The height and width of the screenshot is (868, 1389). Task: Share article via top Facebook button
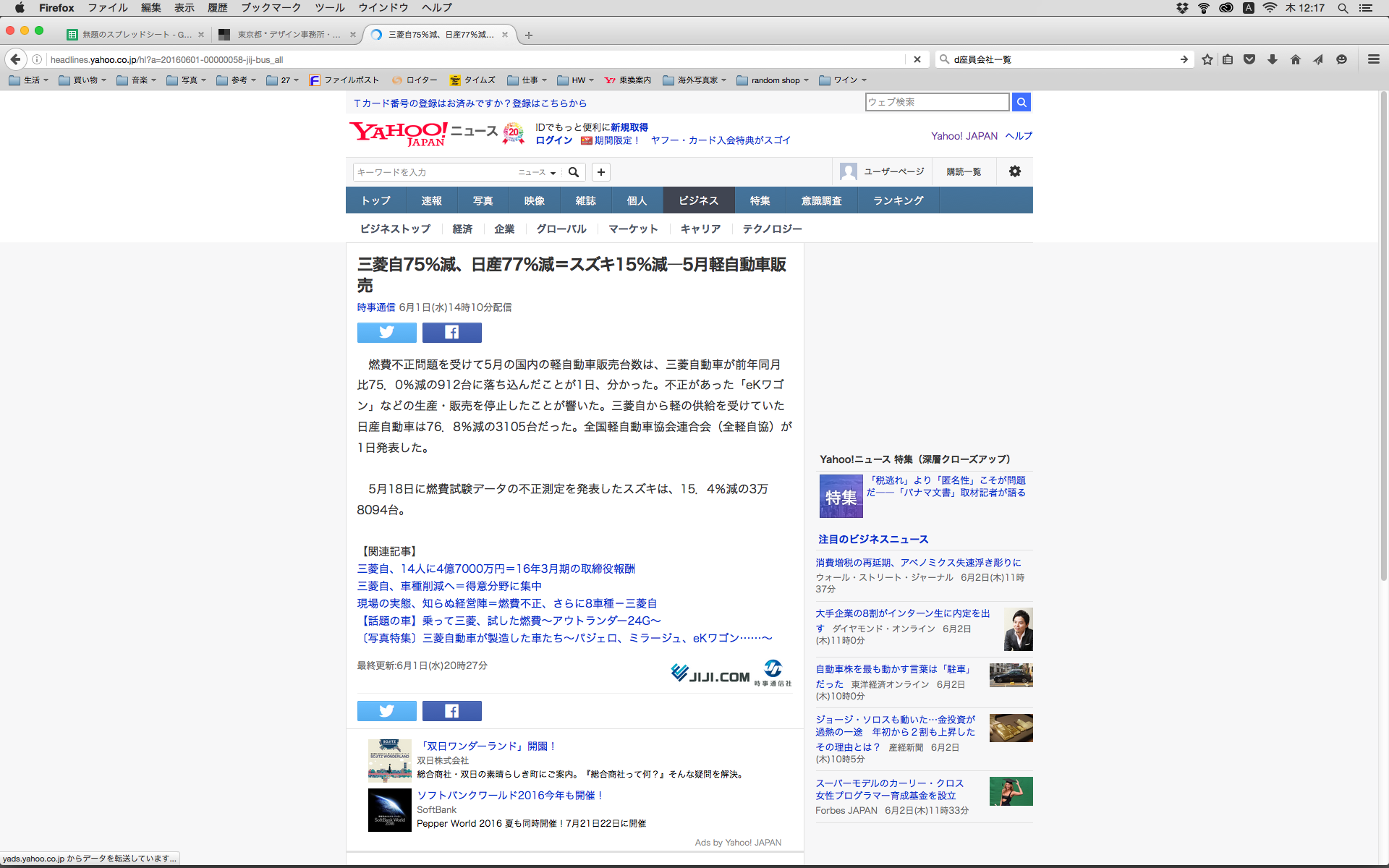[x=451, y=332]
